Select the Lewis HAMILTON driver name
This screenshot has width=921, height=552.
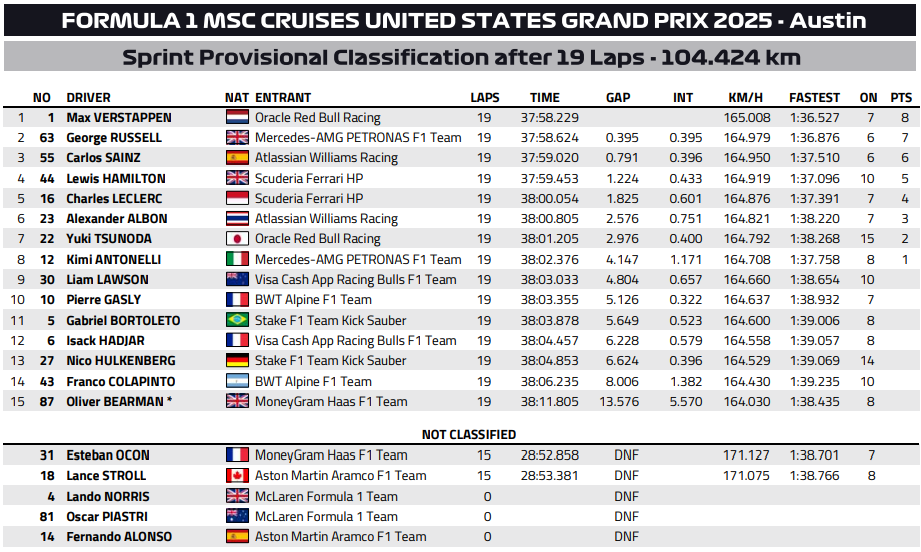(115, 178)
